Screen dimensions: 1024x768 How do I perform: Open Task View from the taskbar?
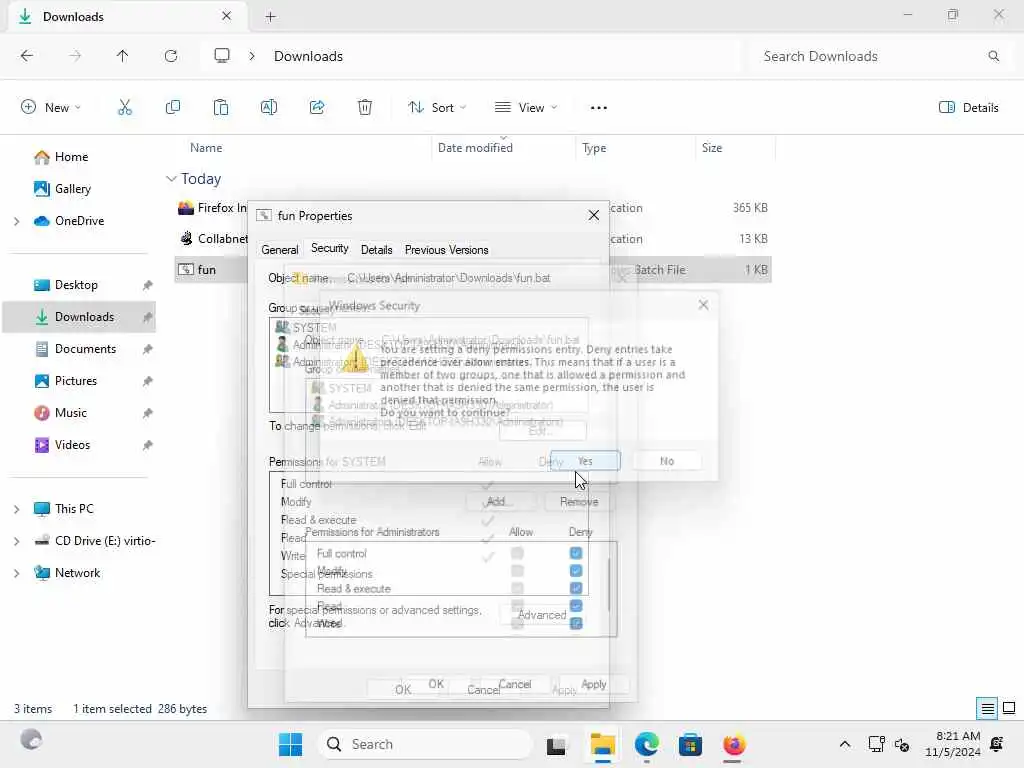[x=556, y=744]
